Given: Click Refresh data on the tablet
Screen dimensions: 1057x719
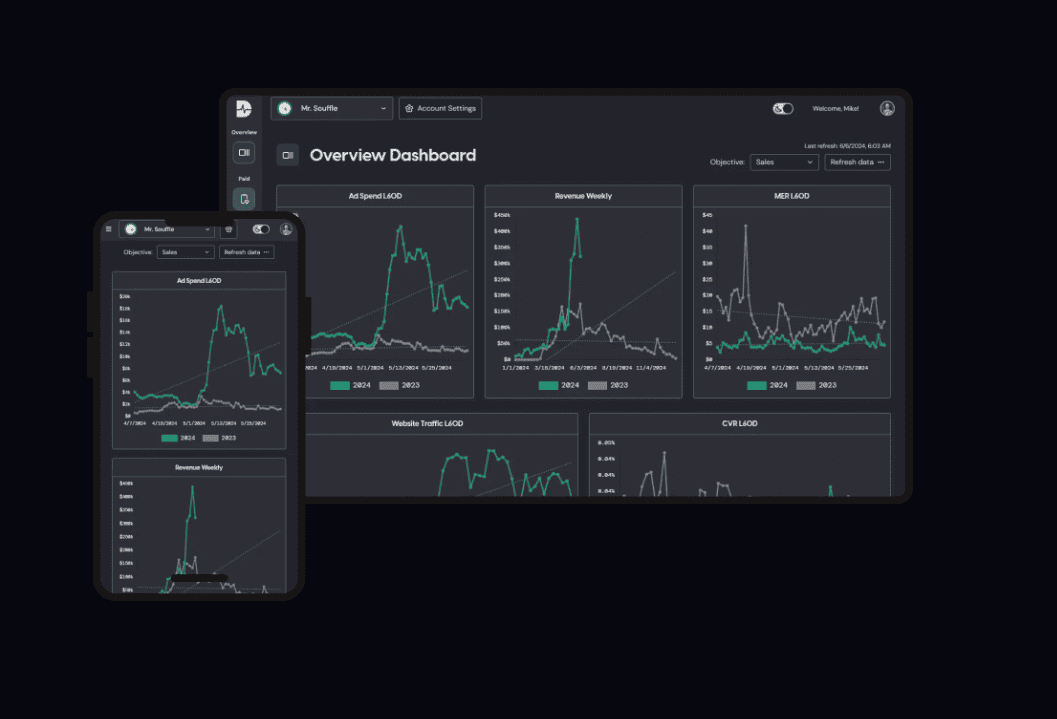Looking at the screenshot, I should click(857, 162).
